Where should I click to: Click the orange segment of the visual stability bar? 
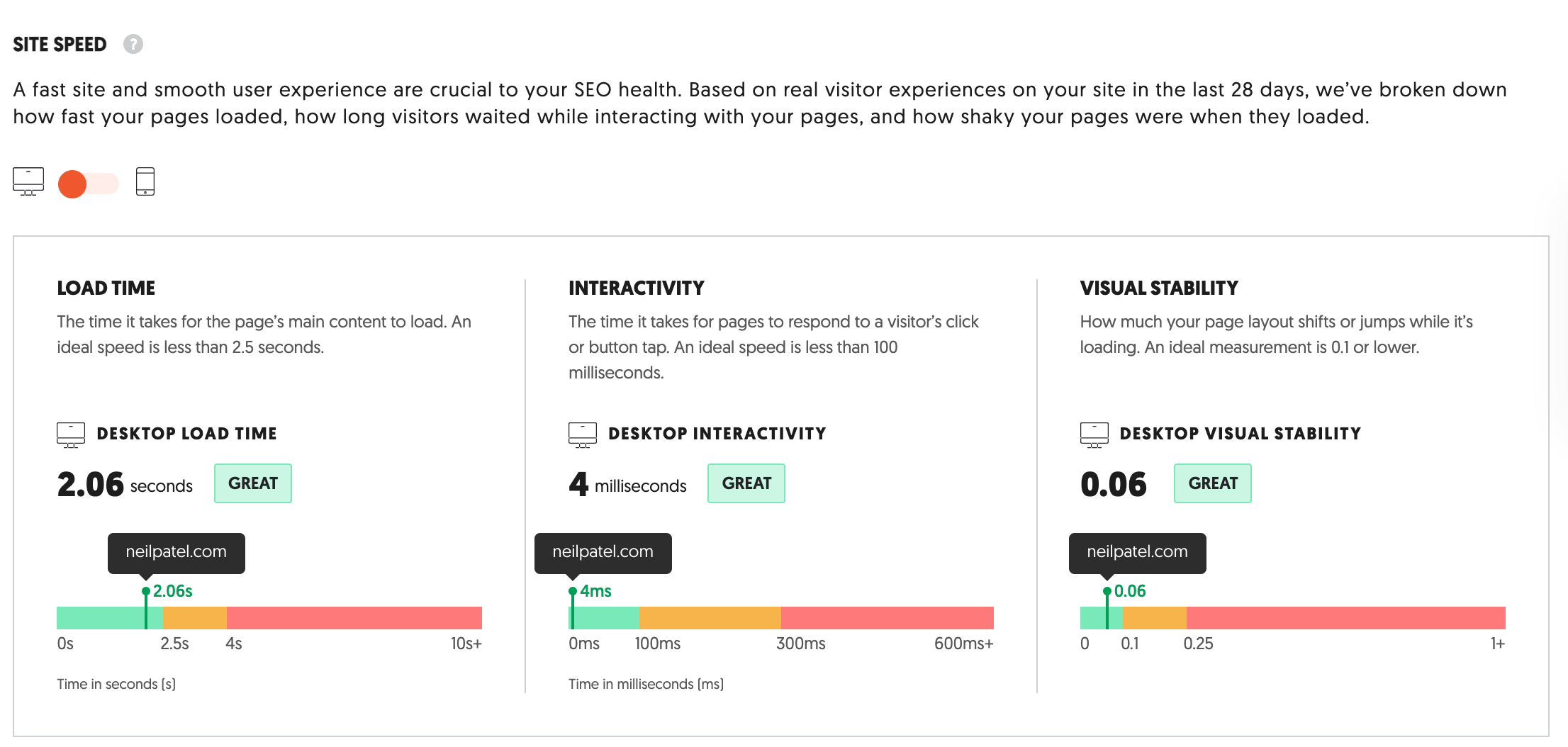(x=1154, y=618)
